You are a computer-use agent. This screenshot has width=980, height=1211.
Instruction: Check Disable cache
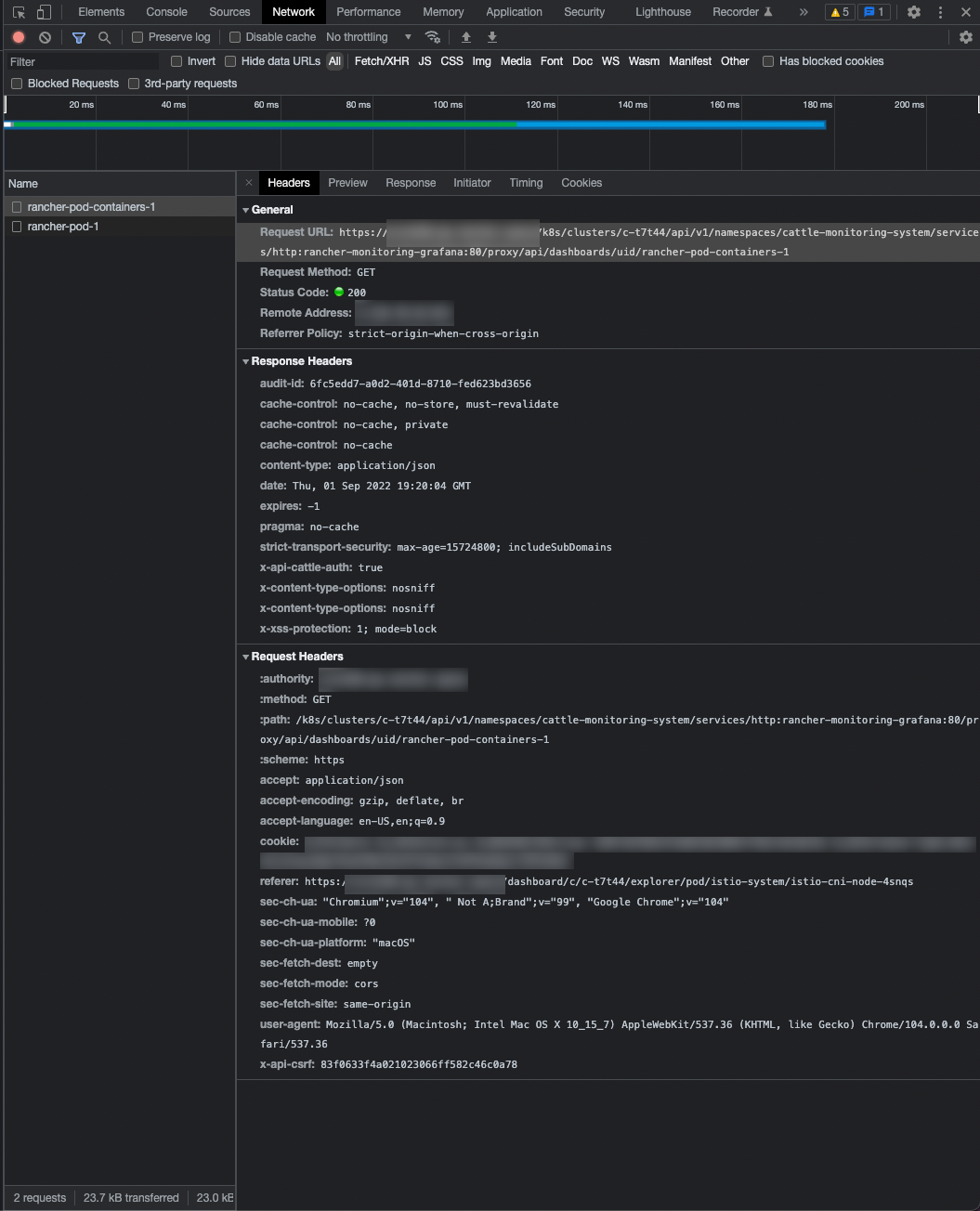tap(234, 36)
